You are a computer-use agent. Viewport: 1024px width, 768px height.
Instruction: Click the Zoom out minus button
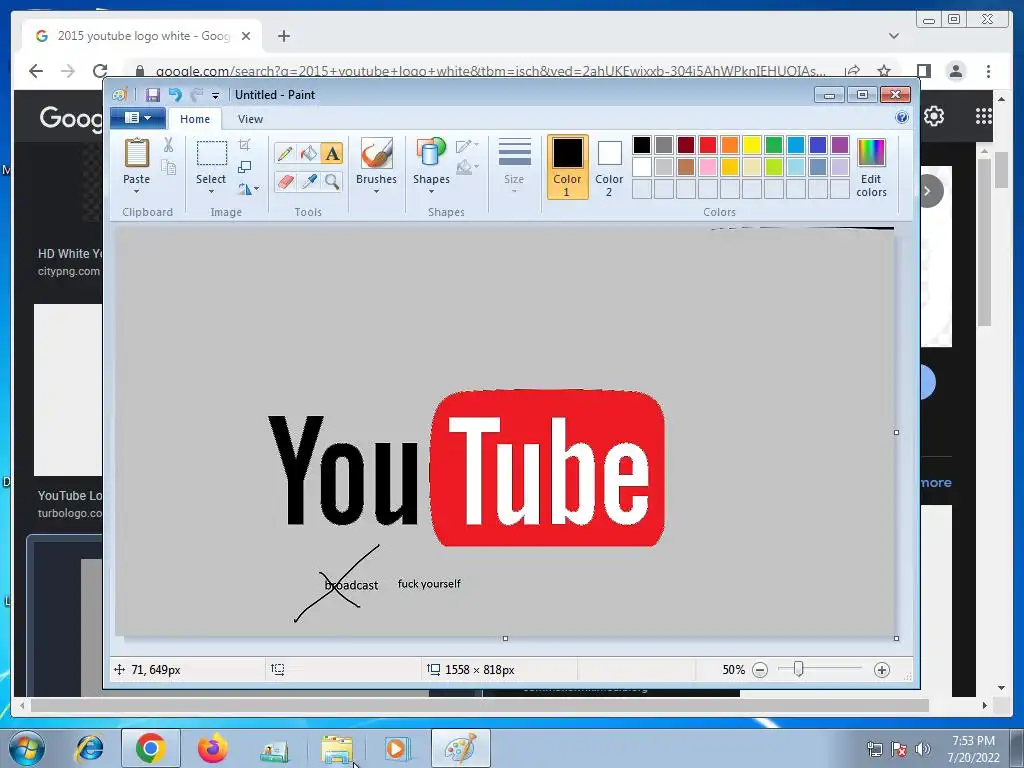pos(760,670)
